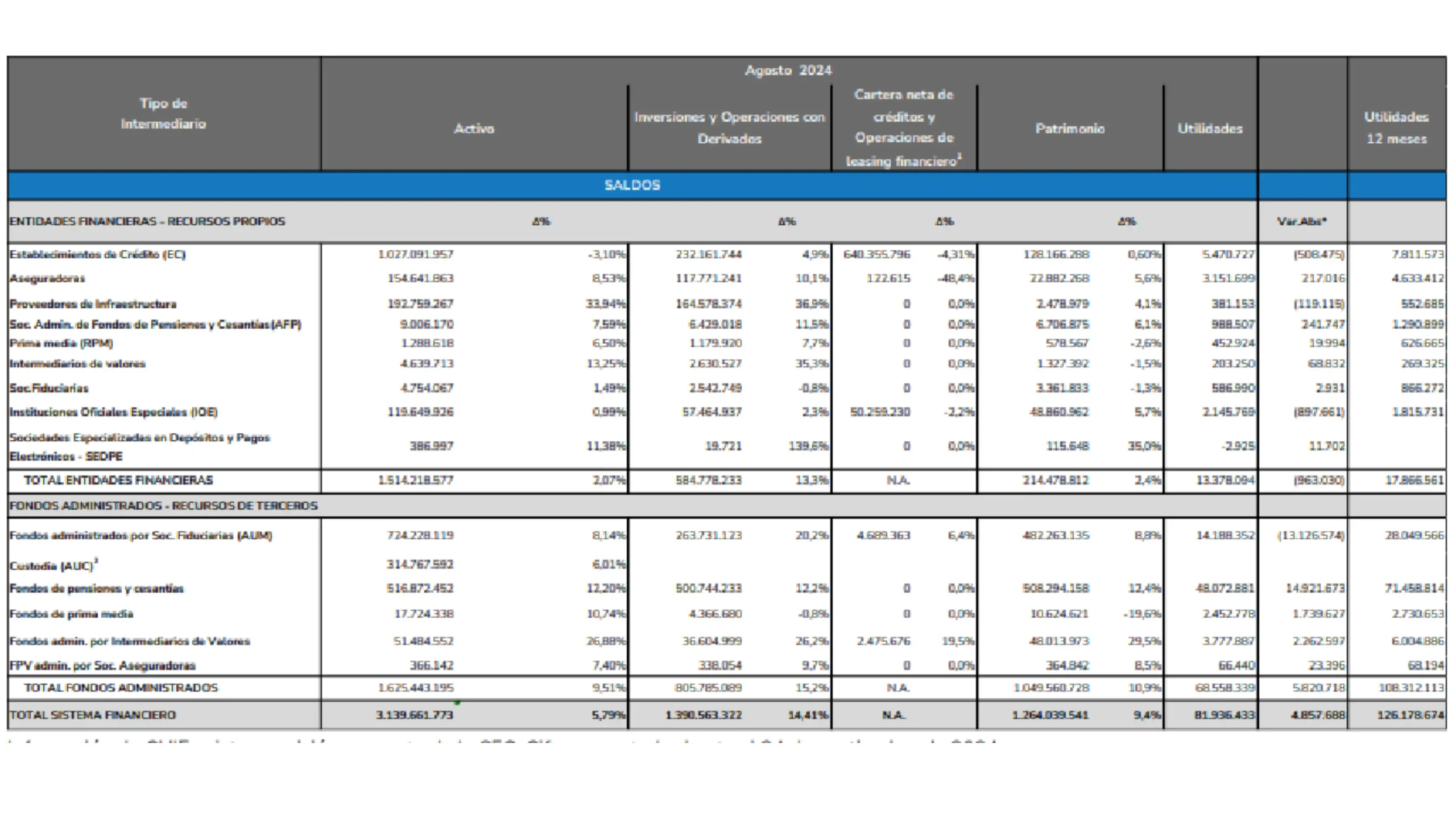Click pensiones utilidades value 48.072.881
Screen dimensions: 1456x819
coord(1225,588)
